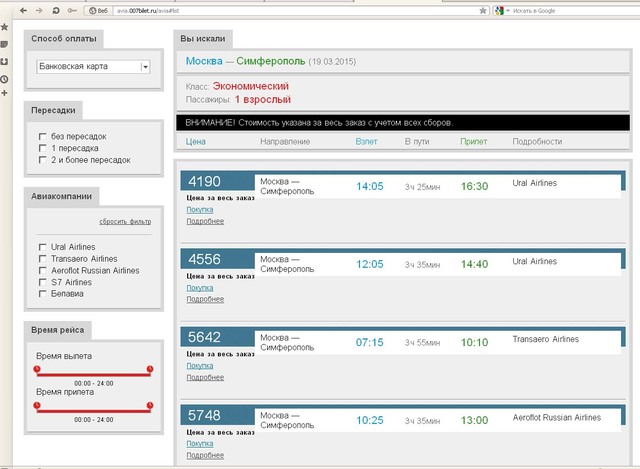Click 'сбросить фильтр' link
The width and height of the screenshot is (640, 469).
tap(125, 222)
